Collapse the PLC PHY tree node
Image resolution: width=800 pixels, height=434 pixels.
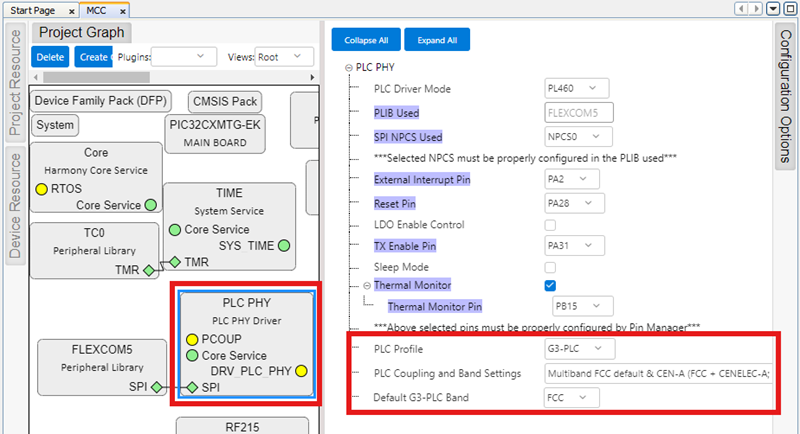(348, 68)
